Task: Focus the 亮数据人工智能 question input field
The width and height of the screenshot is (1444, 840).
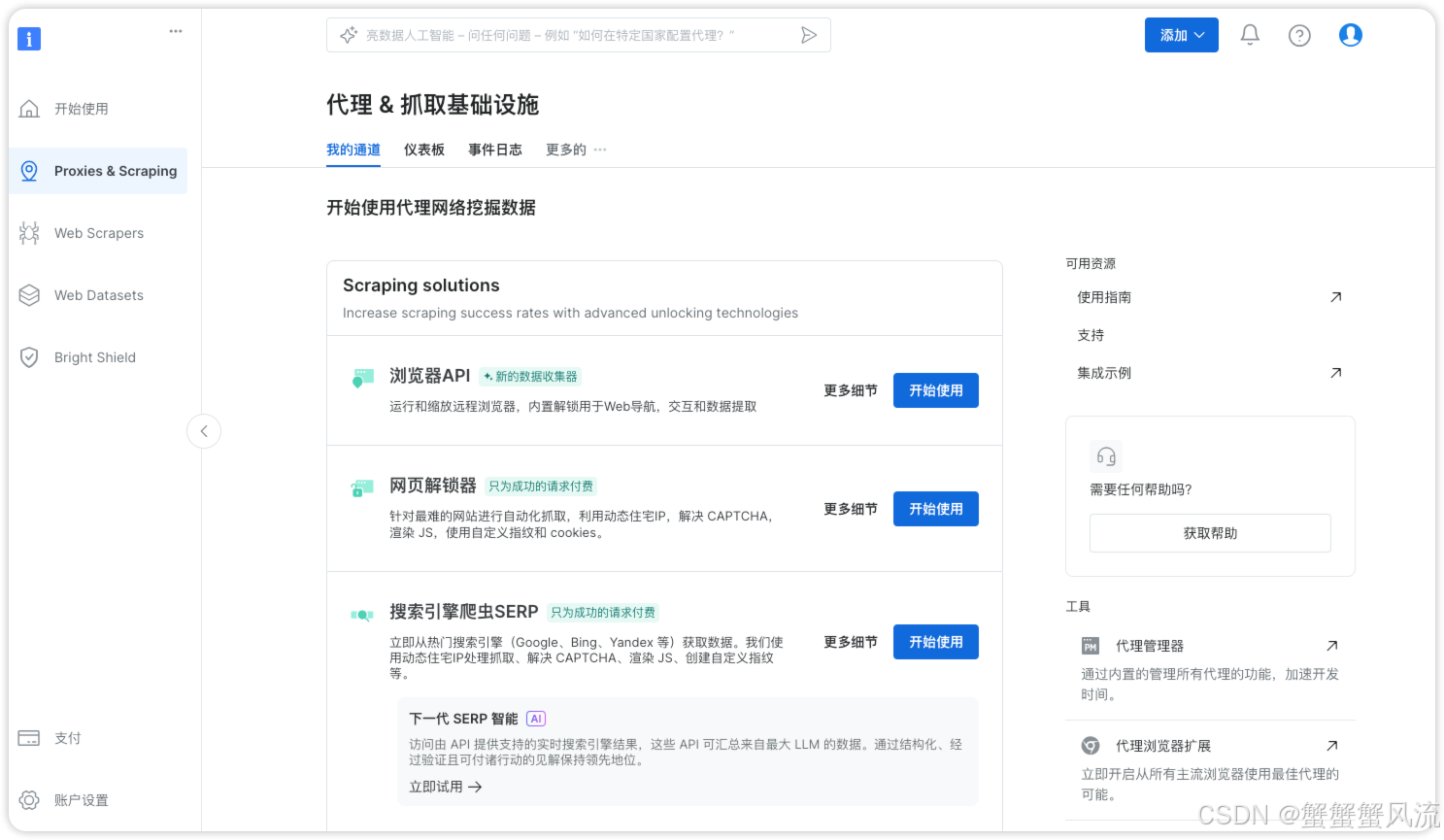Action: coord(578,35)
